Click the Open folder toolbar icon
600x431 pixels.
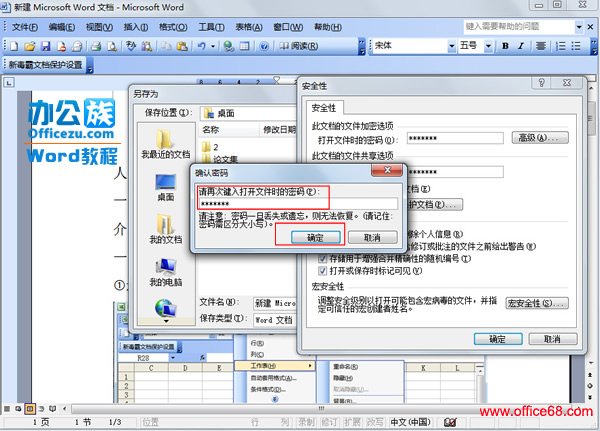click(x=30, y=46)
